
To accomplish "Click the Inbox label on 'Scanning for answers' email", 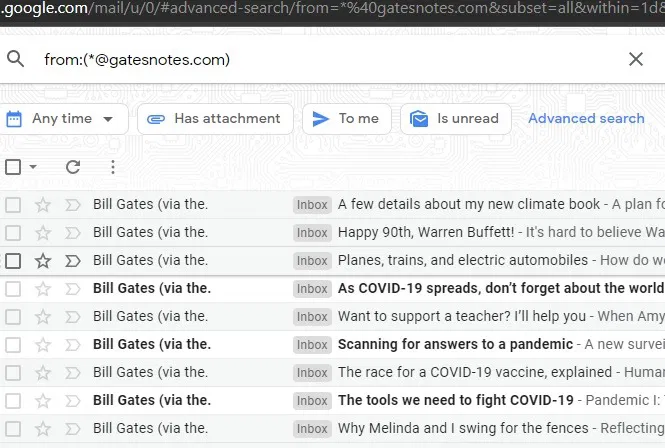I will click(312, 345).
